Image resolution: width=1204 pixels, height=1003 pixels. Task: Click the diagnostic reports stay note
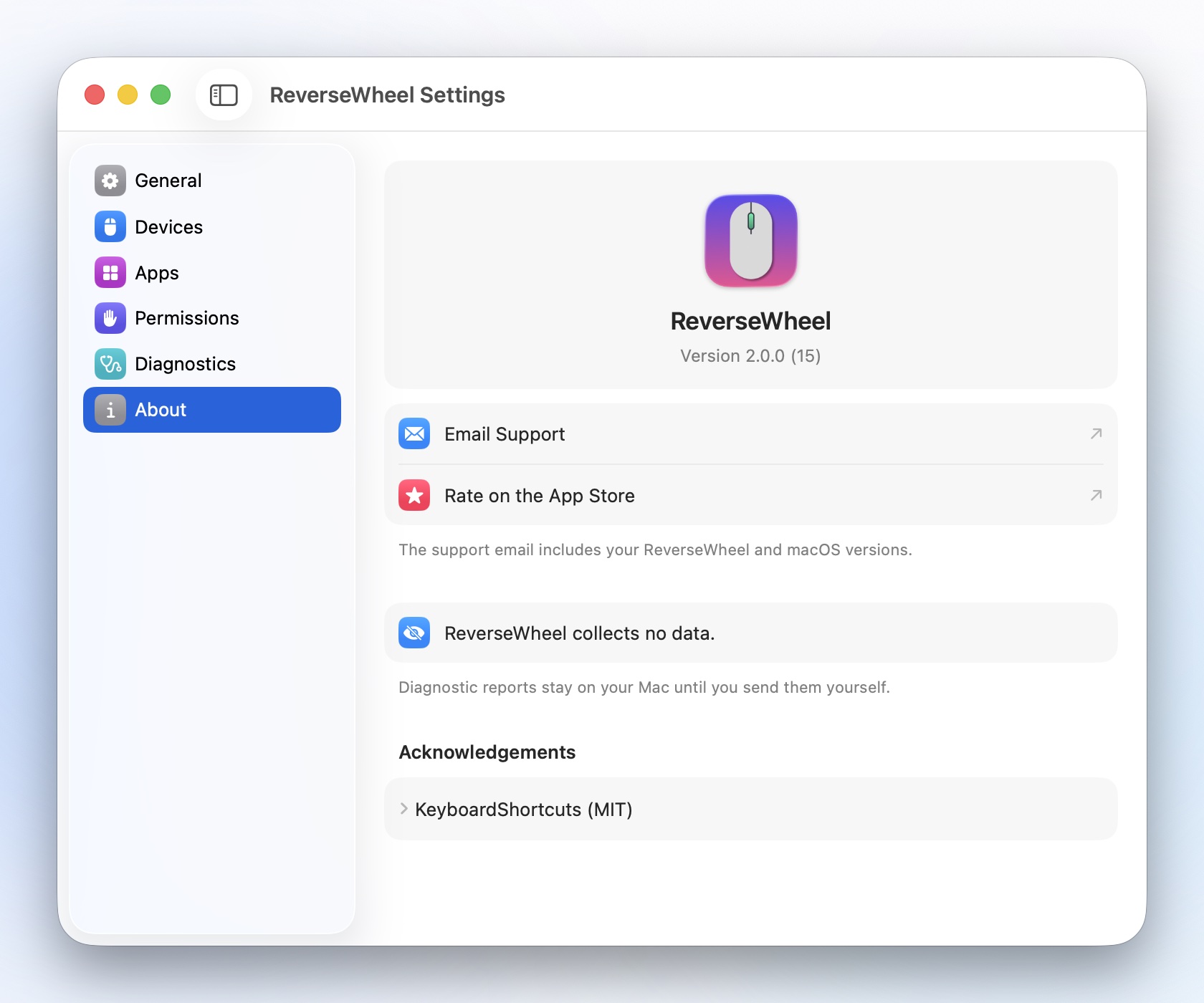(x=644, y=687)
